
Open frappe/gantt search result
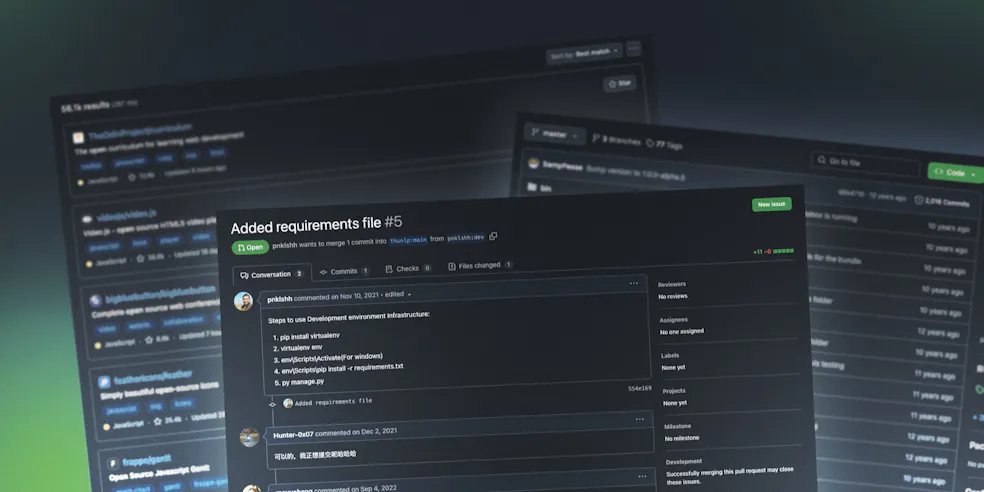[x=146, y=461]
